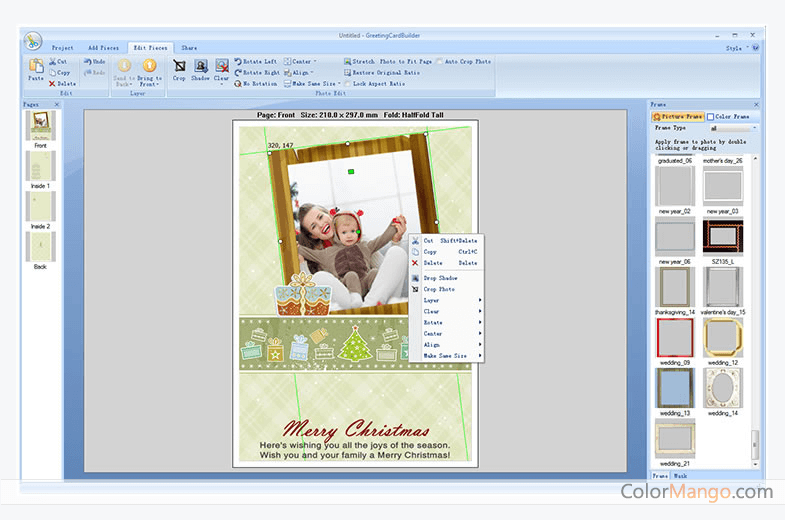The image size is (785, 520).
Task: Expand the Align dropdown in the ribbon
Action: tap(298, 72)
